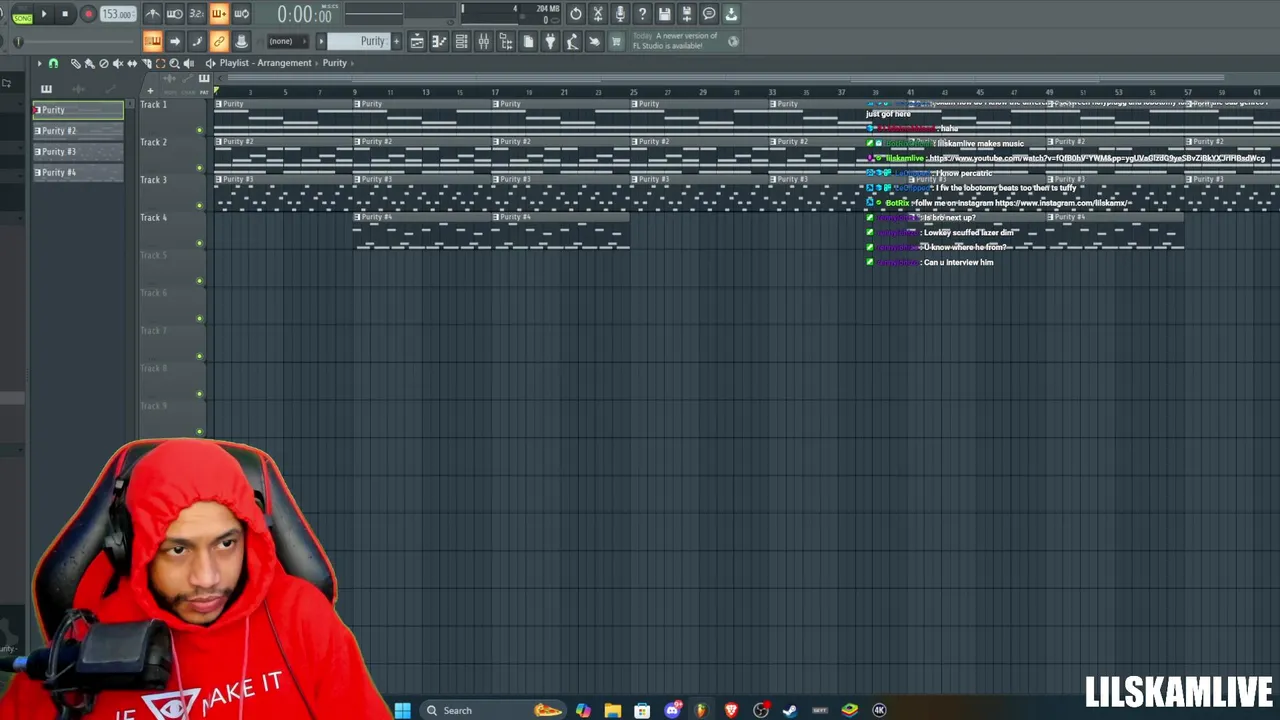
Task: Select Purity #3 pattern in picker
Action: 78,152
